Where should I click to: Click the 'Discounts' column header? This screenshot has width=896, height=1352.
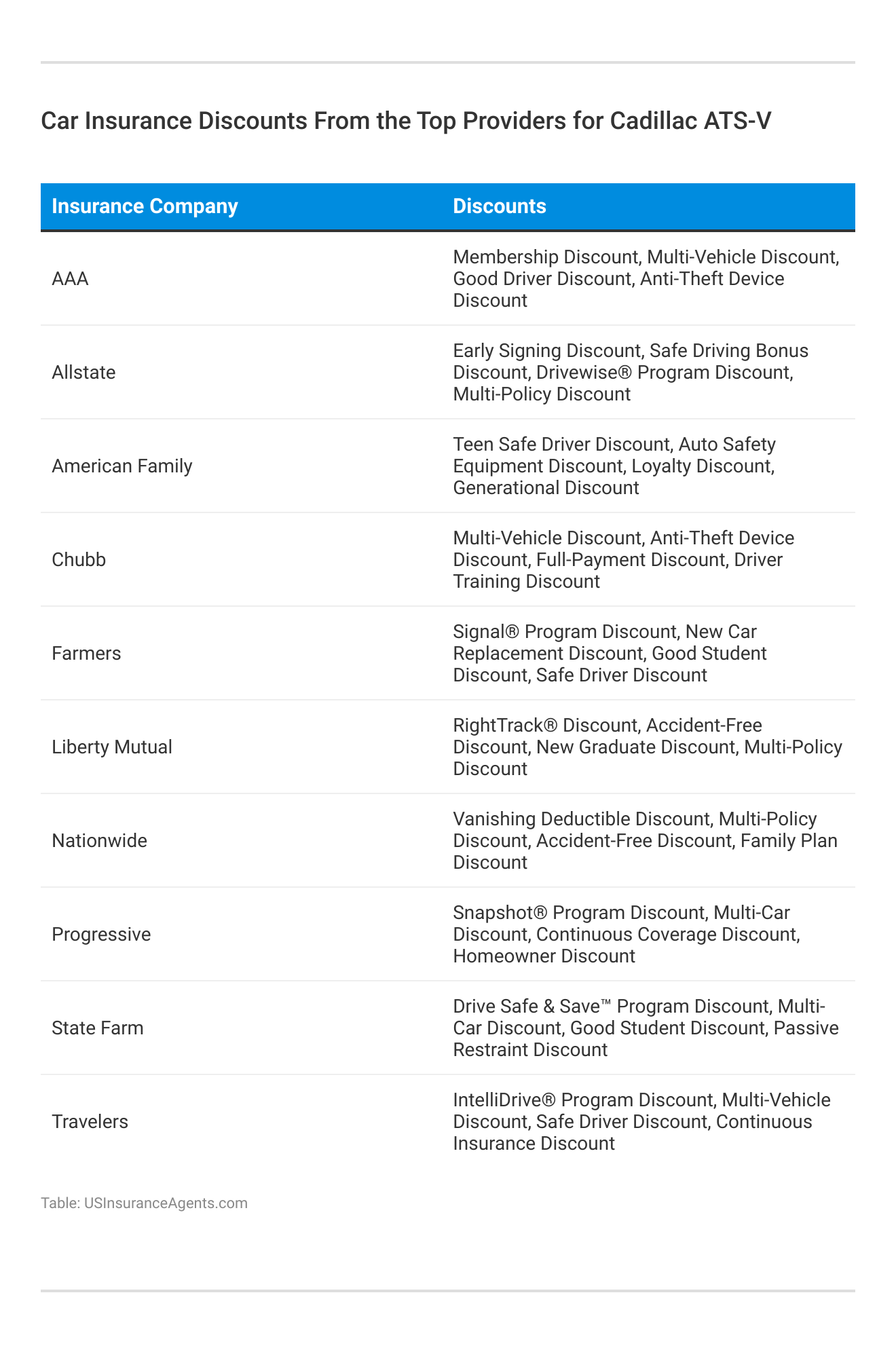point(499,206)
